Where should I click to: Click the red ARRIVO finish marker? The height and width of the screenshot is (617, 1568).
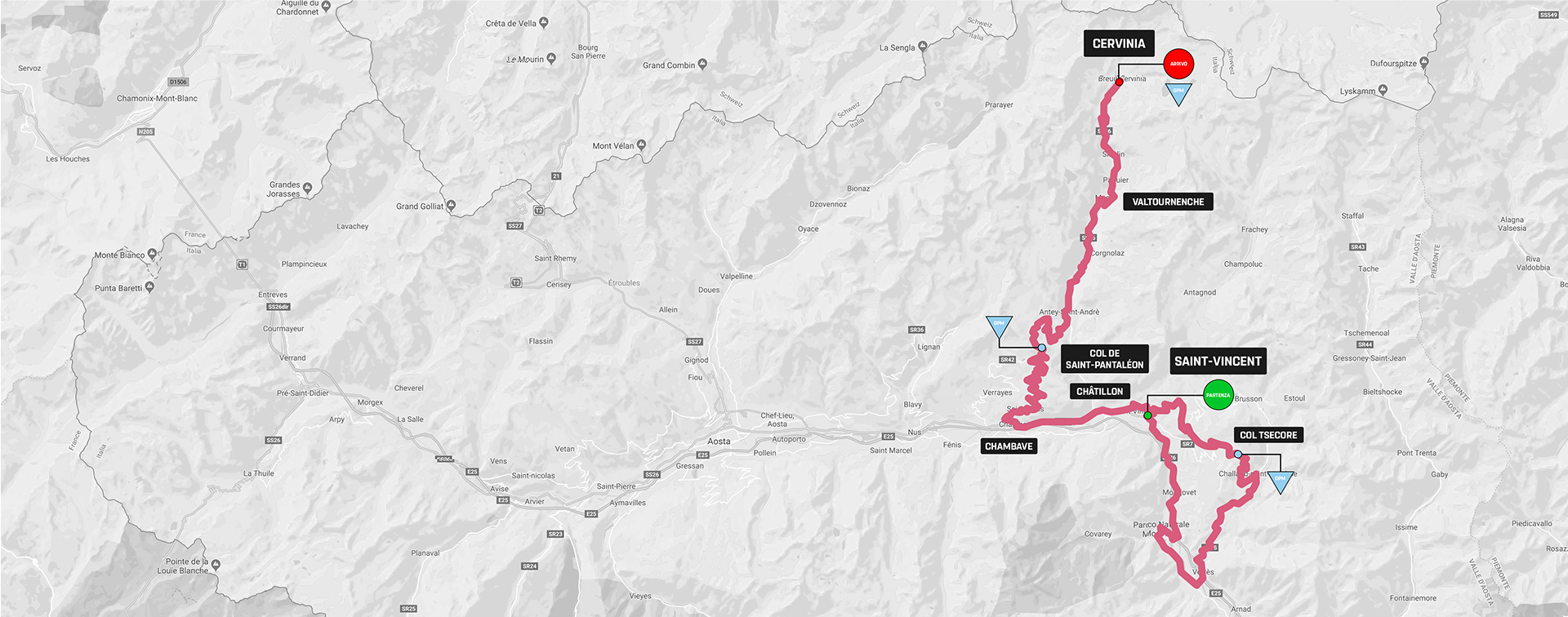[x=1178, y=64]
